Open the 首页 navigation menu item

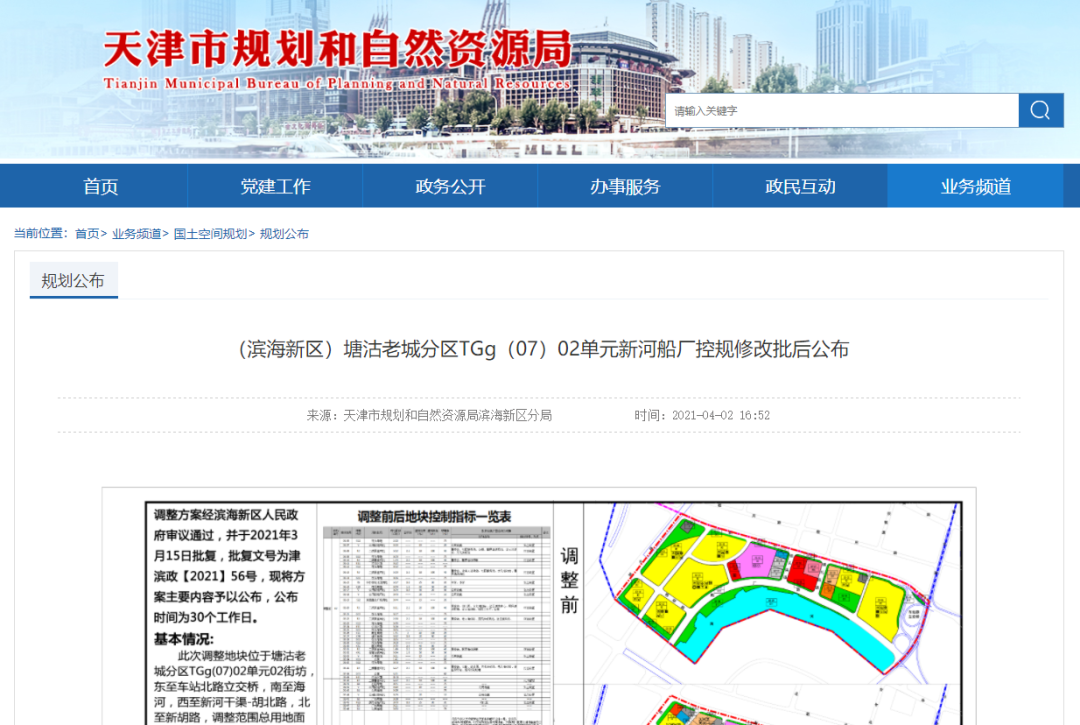(101, 186)
